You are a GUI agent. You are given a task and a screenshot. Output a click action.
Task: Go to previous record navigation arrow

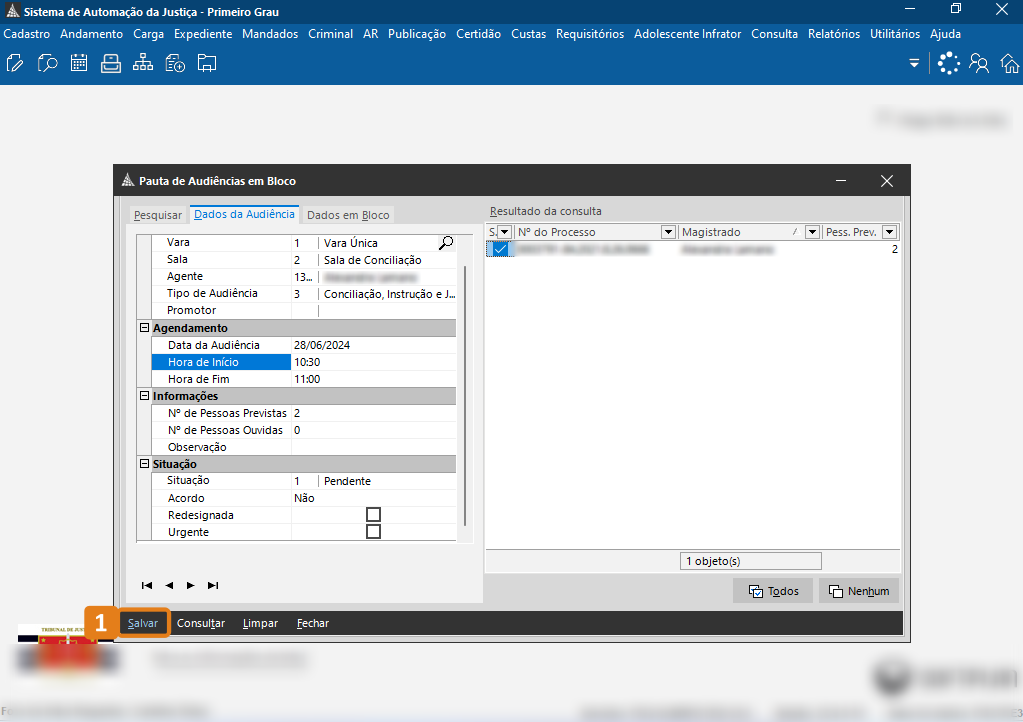tap(169, 585)
